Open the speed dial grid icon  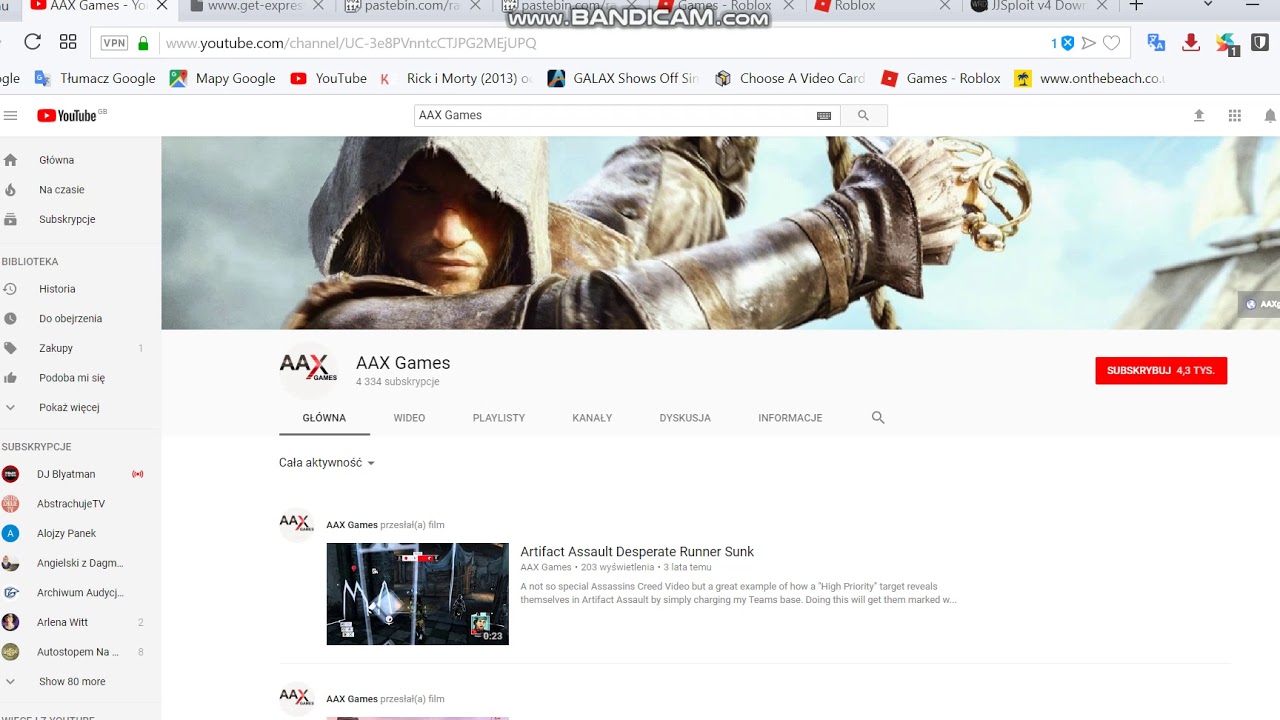coord(68,43)
